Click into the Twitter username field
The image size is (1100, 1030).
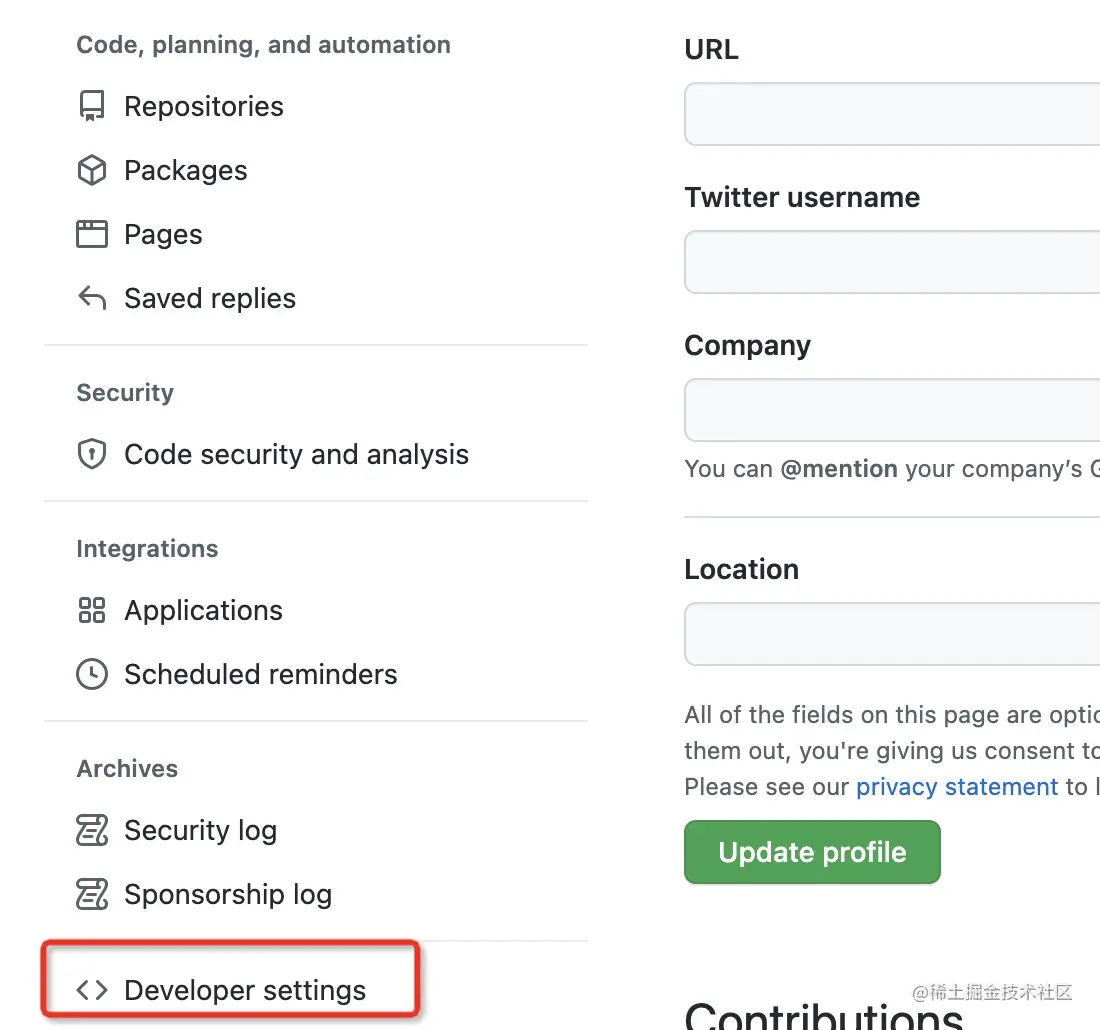click(x=892, y=262)
